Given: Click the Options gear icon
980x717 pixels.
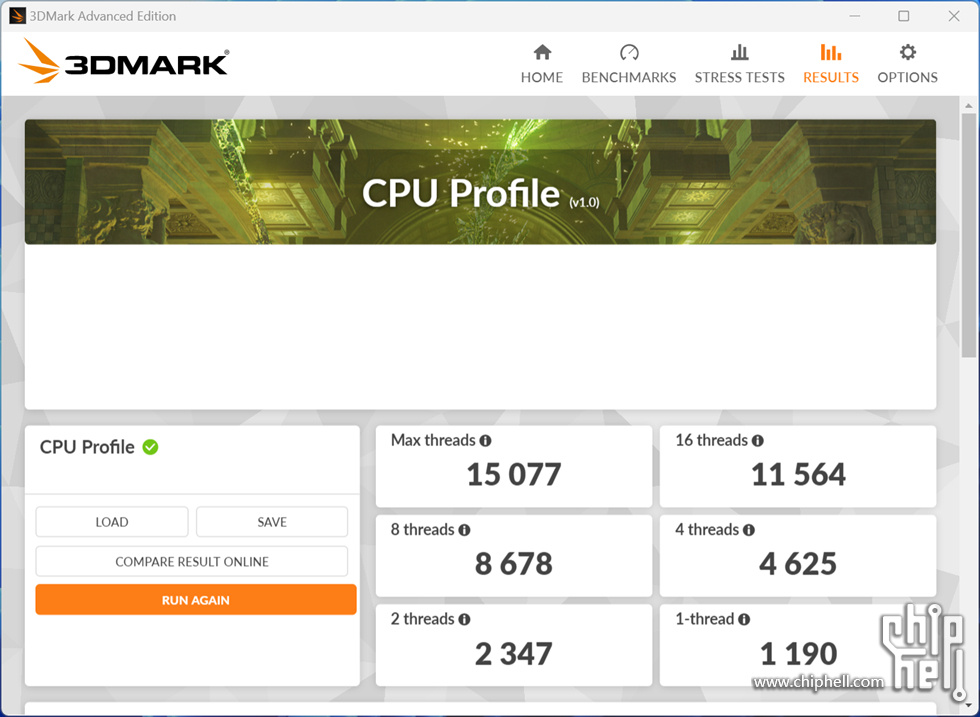Looking at the screenshot, I should pyautogui.click(x=908, y=52).
